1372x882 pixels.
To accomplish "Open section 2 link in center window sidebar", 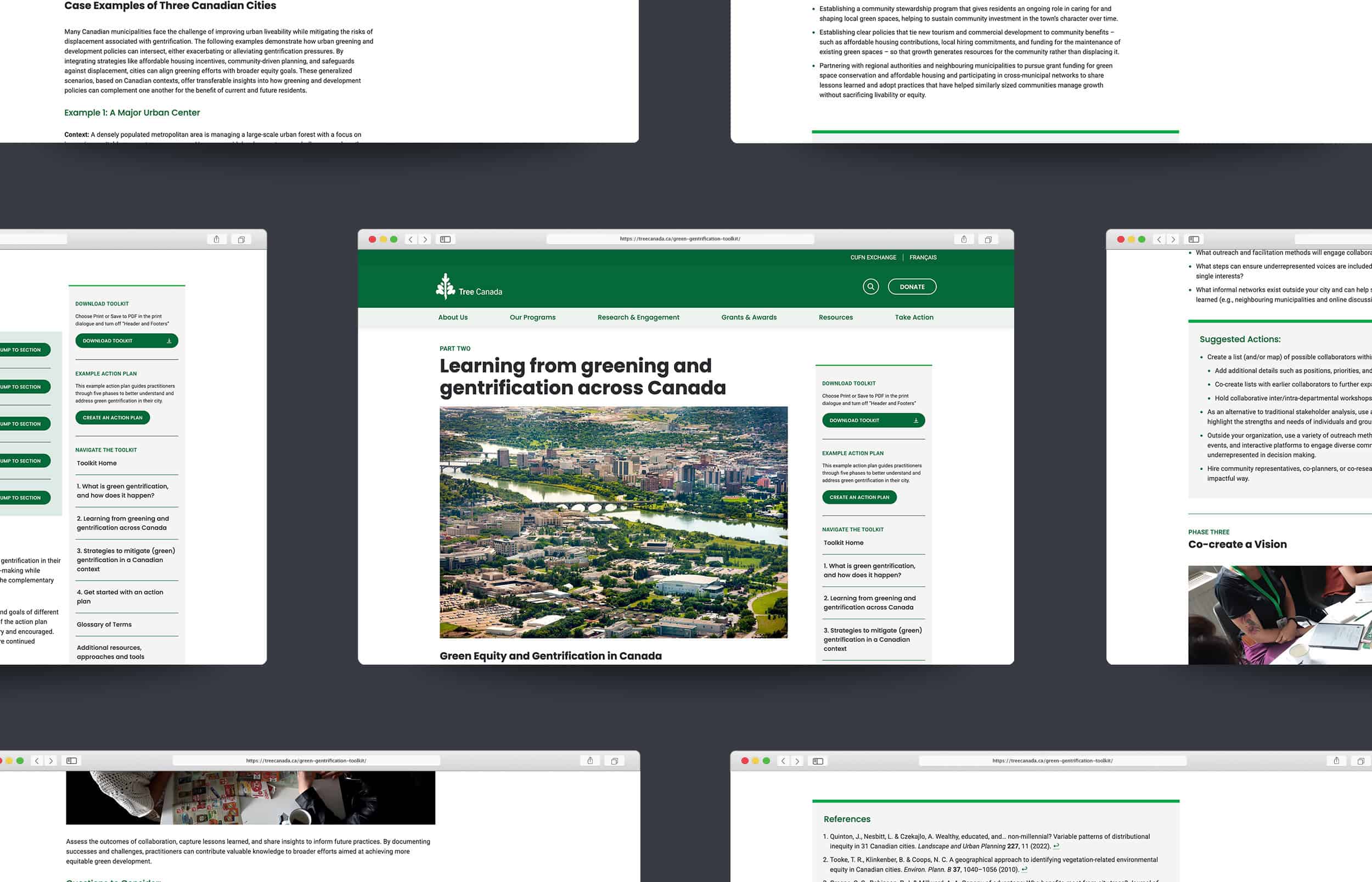I will 869,603.
